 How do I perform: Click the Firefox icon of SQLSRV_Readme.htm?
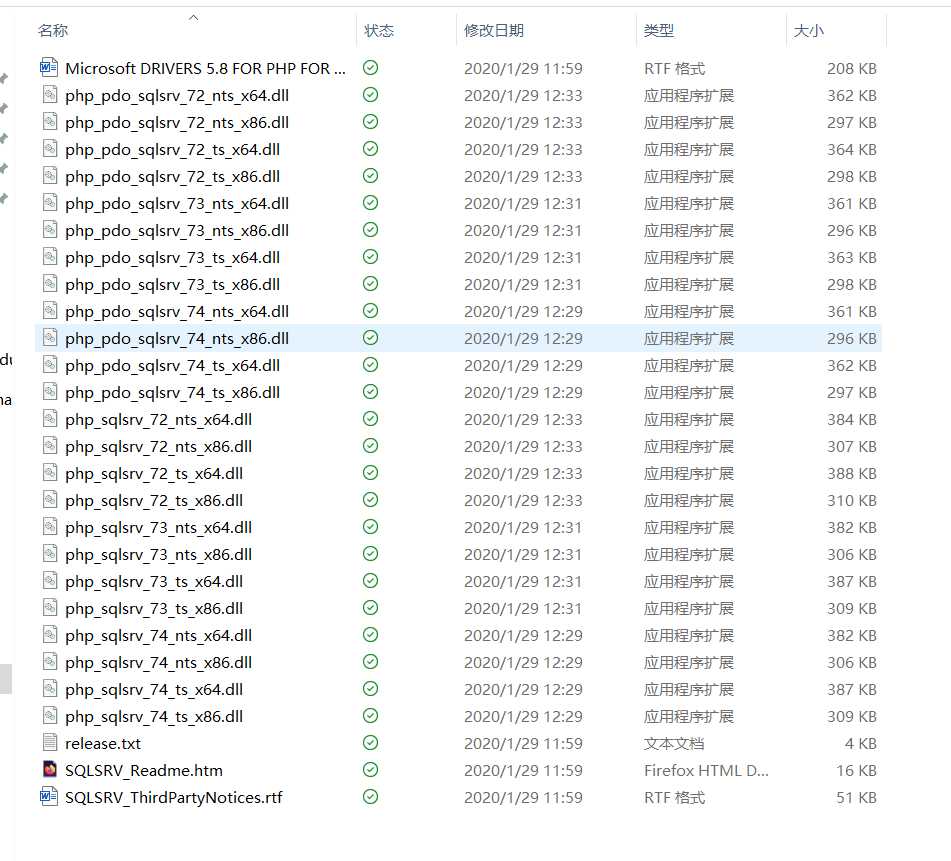(50, 769)
